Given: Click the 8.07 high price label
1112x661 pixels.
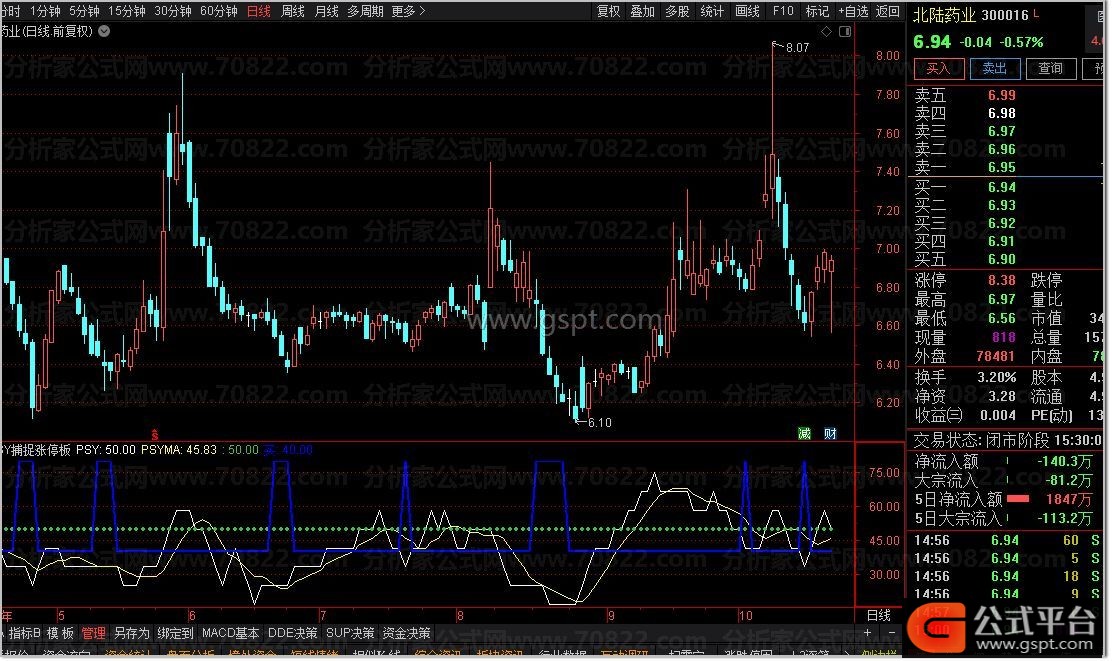Looking at the screenshot, I should pos(797,48).
